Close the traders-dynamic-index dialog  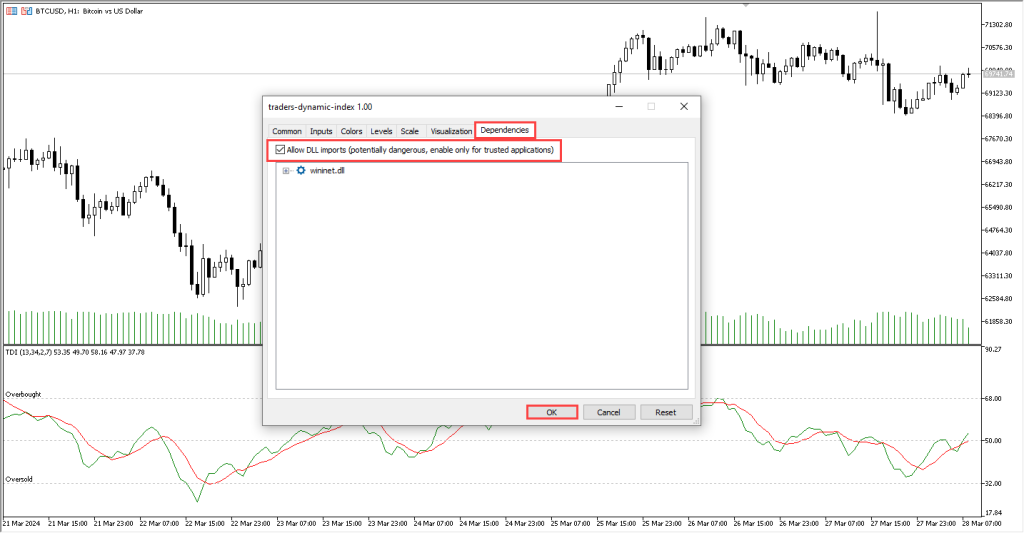coord(684,106)
